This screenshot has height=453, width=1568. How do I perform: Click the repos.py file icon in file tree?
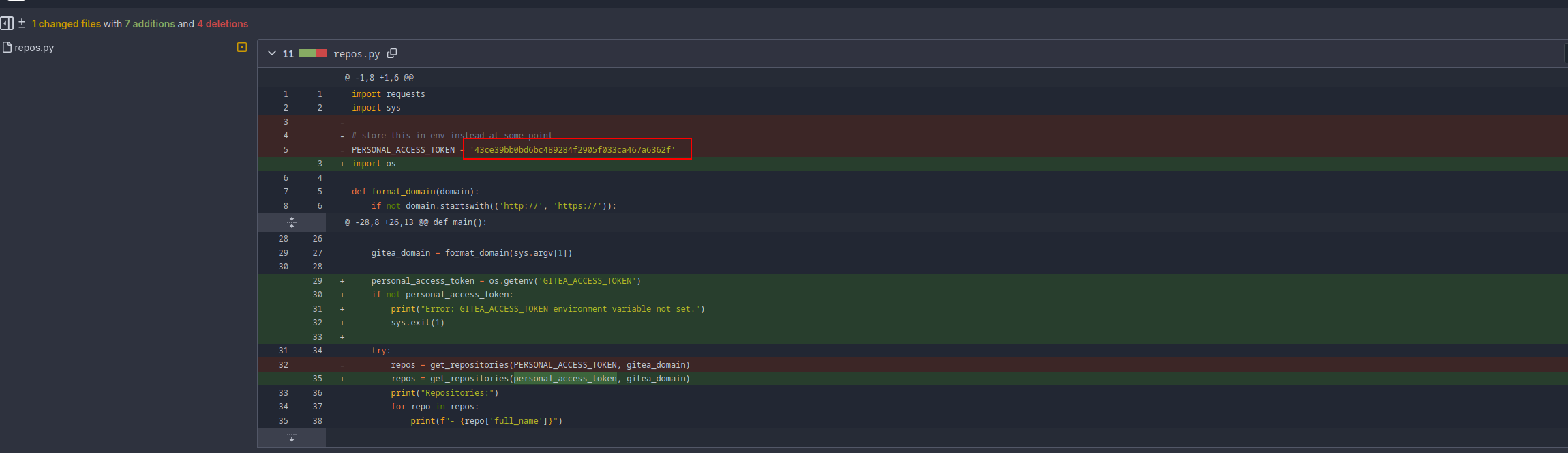[7, 47]
